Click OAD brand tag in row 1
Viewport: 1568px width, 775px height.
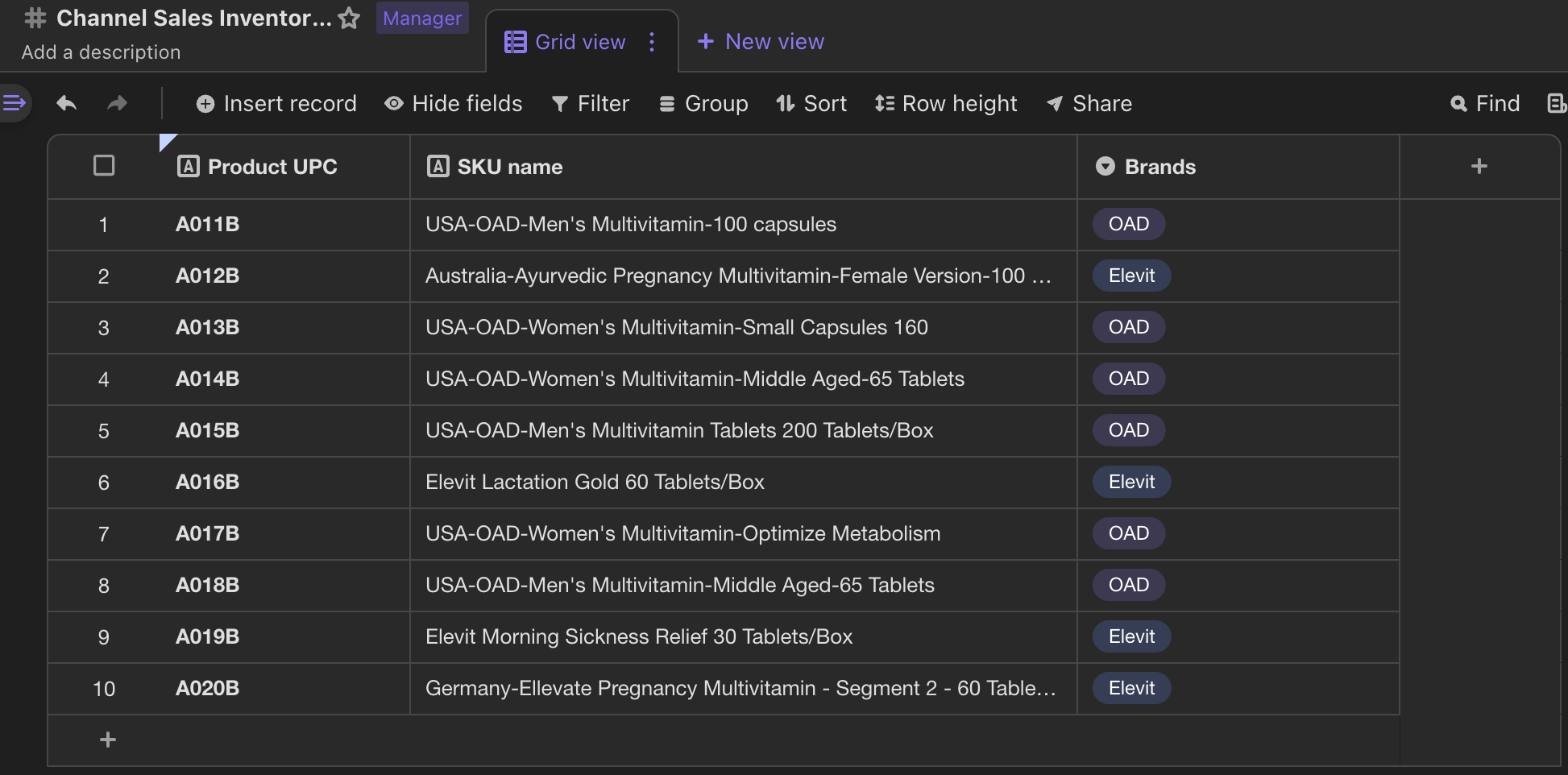point(1129,224)
